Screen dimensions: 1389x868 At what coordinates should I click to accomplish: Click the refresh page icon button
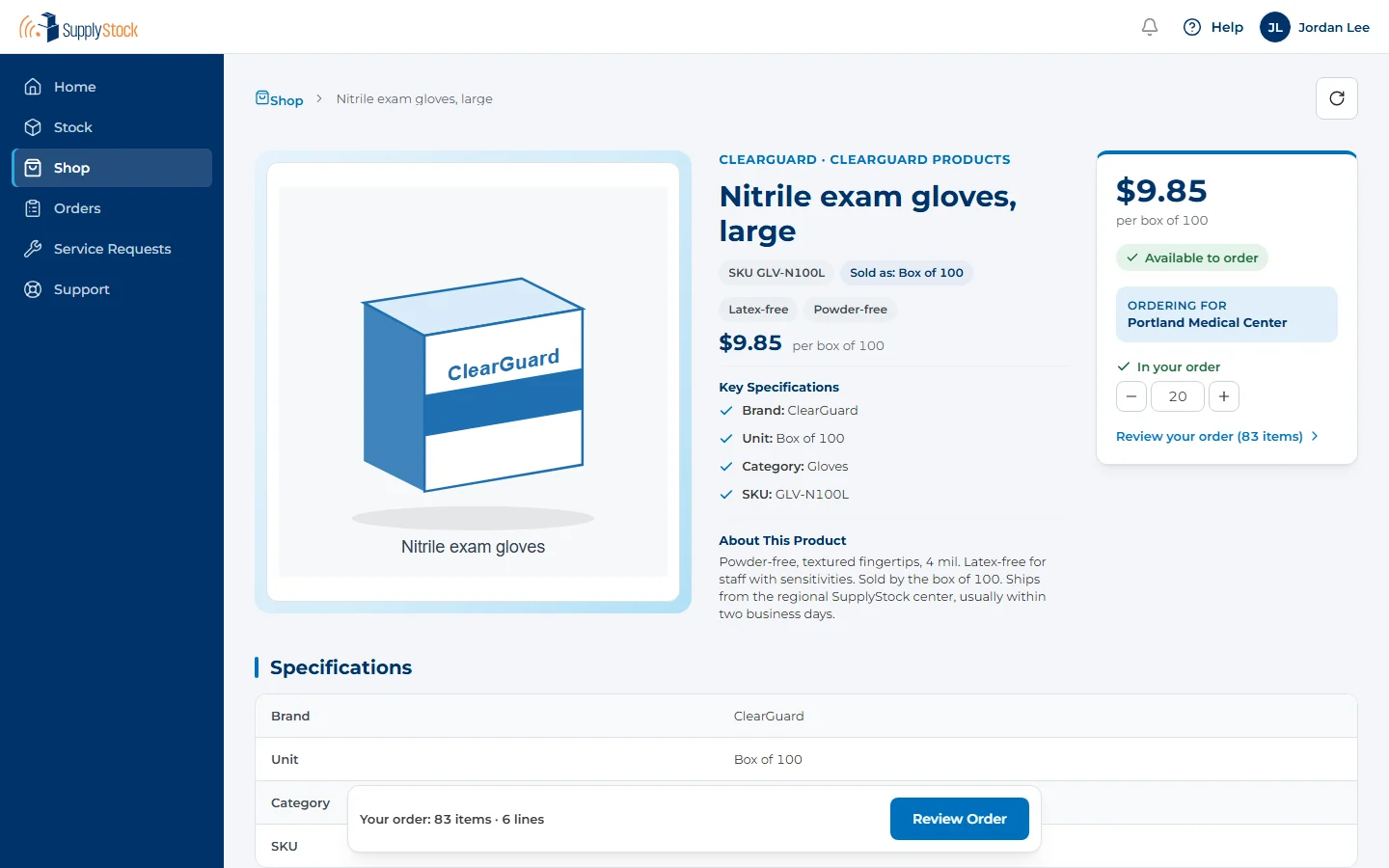coord(1337,98)
